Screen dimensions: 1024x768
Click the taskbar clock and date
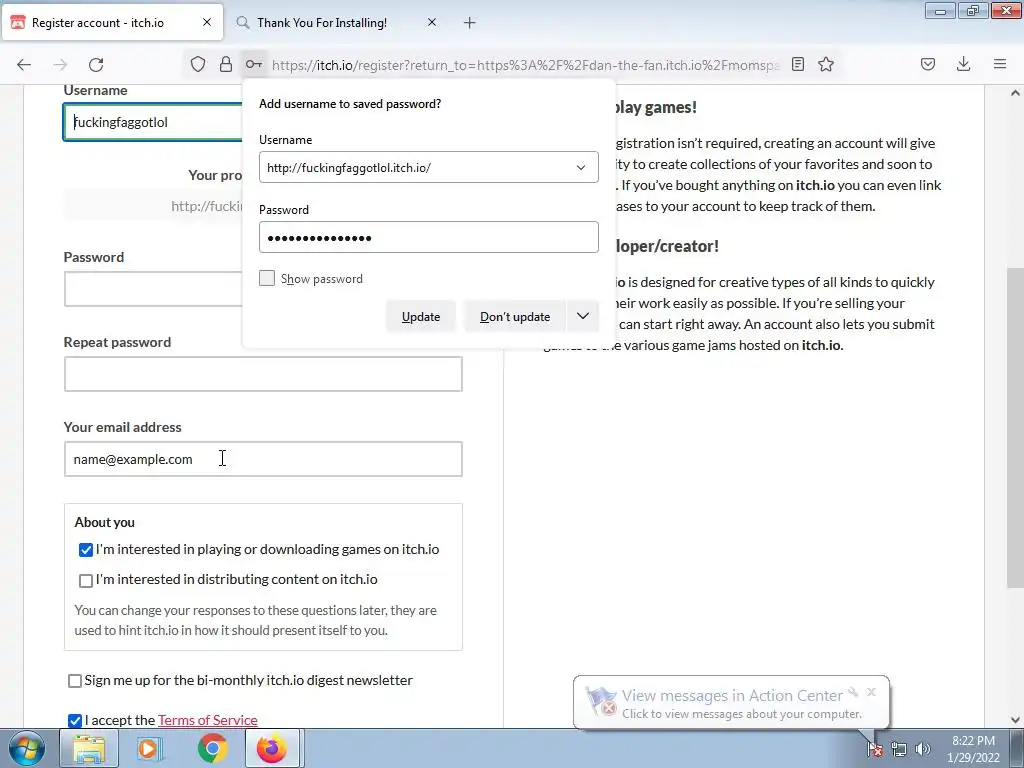point(973,749)
